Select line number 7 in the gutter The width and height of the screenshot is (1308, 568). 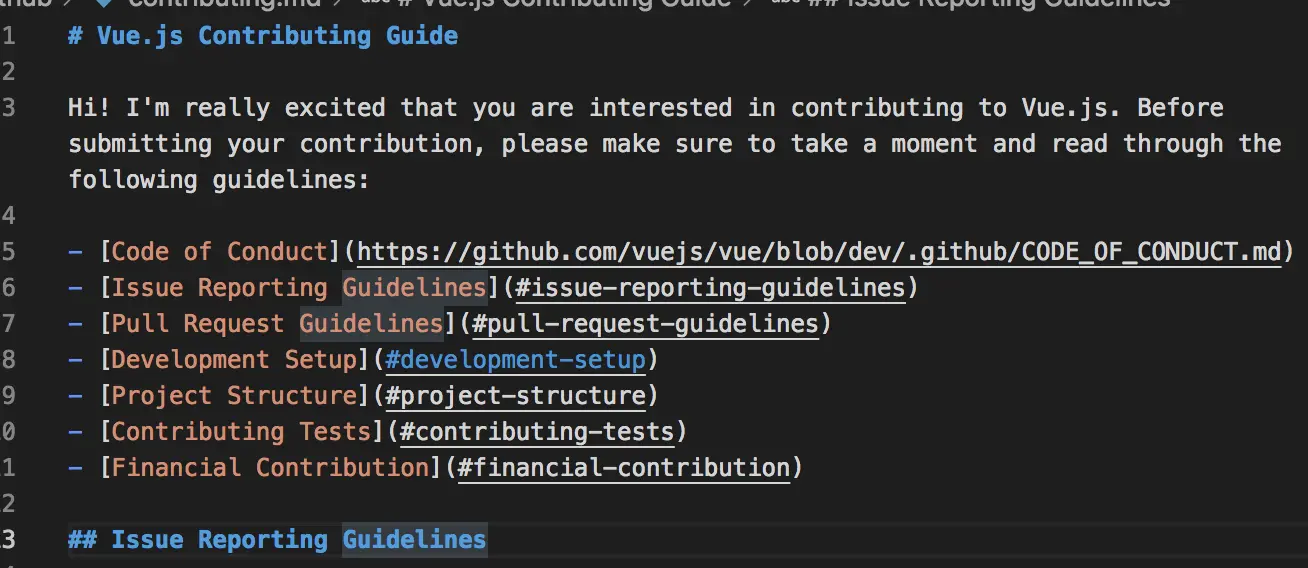[8, 324]
